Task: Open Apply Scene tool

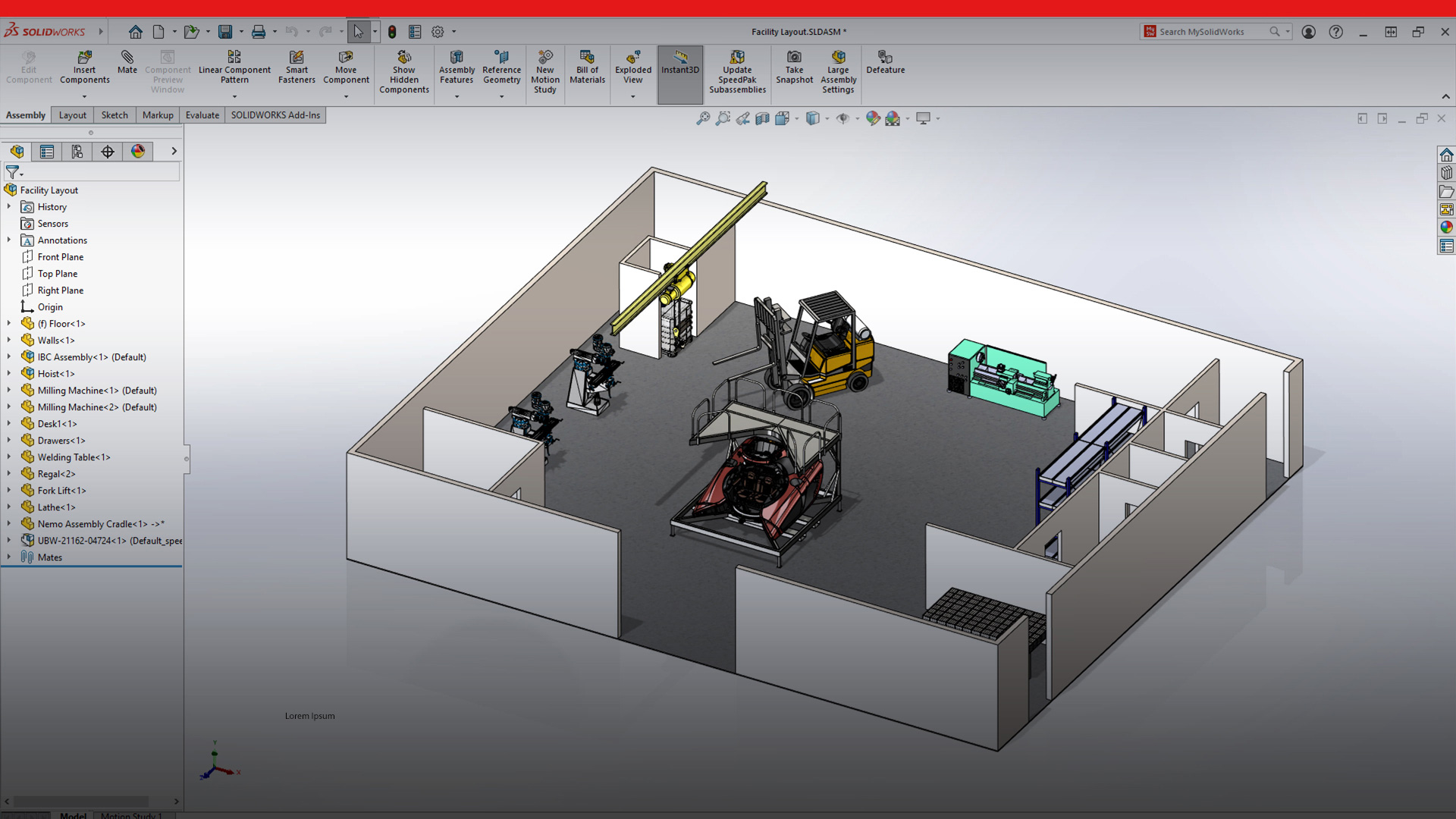Action: [893, 118]
